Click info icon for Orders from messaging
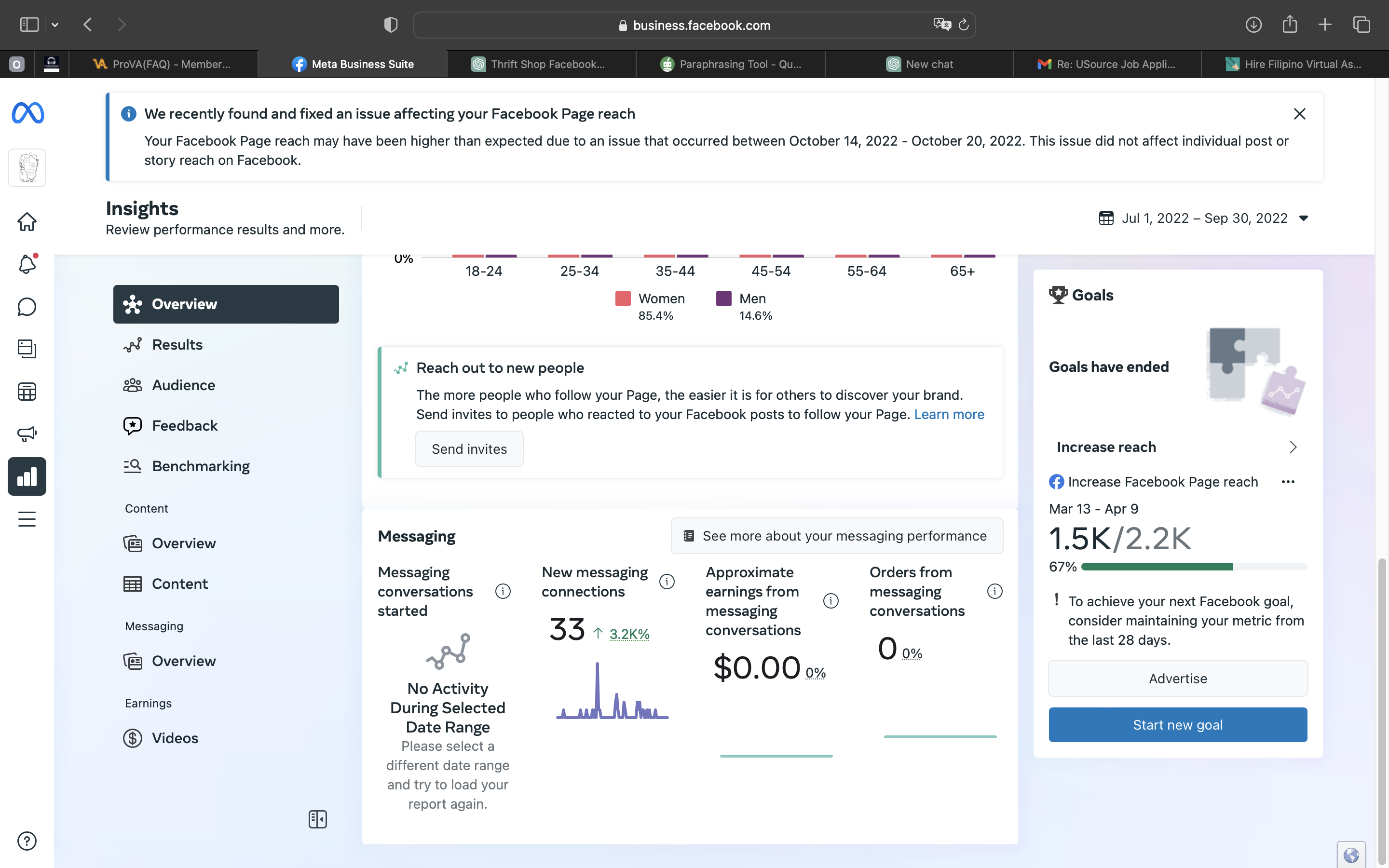Viewport: 1389px width, 868px height. (994, 591)
